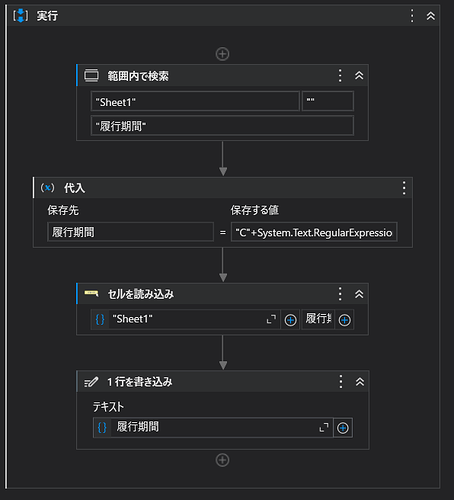Edit the "履行期間" search value field
This screenshot has height=500, width=454.
coord(222,126)
